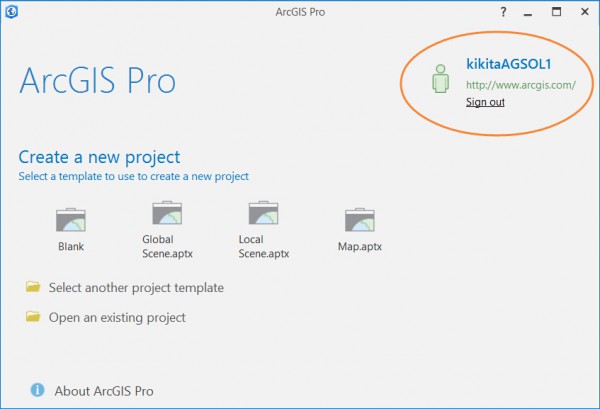Click the blue info icon for About ArcGIS Pro
Viewport: 600px width, 409px height.
pos(38,390)
